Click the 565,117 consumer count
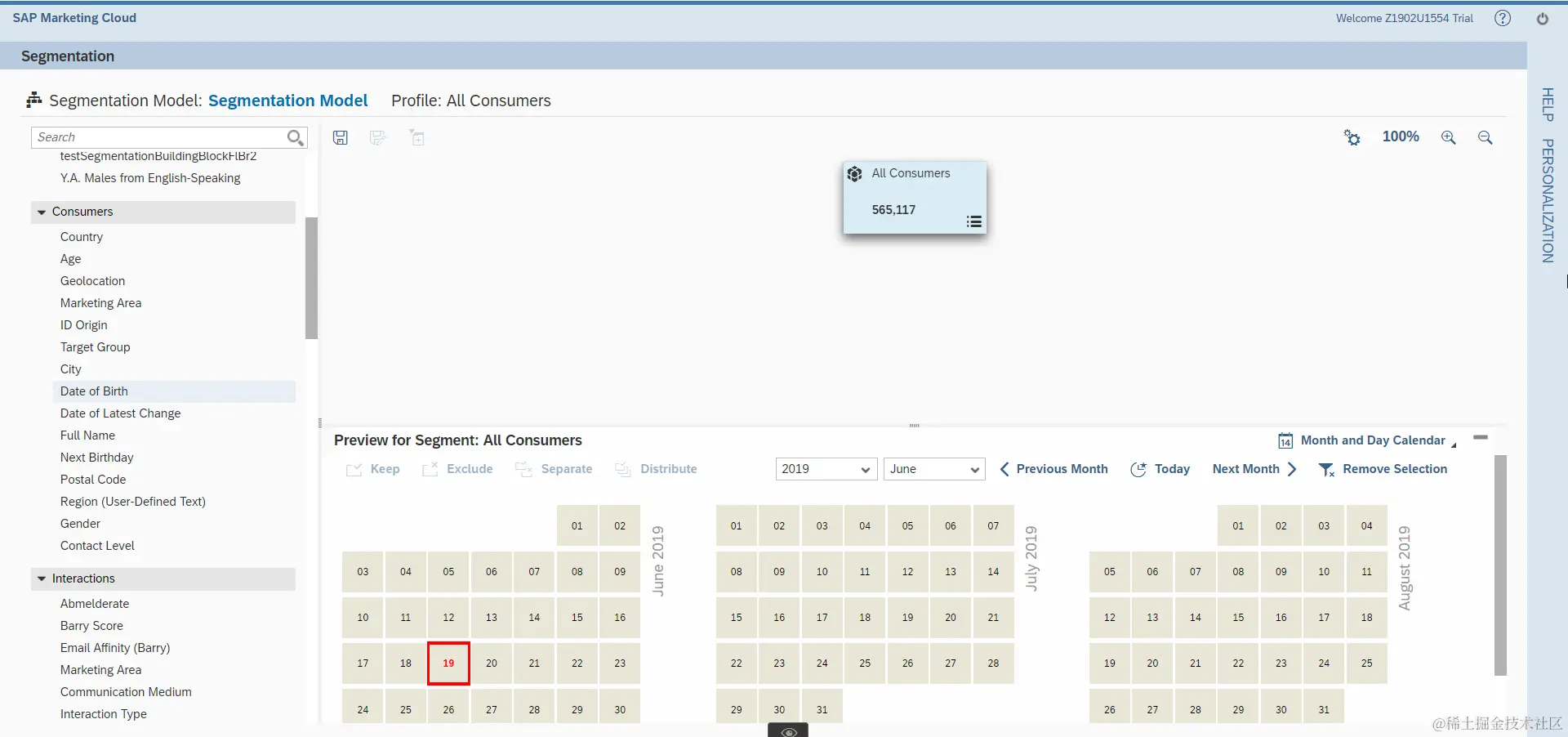 coord(893,210)
